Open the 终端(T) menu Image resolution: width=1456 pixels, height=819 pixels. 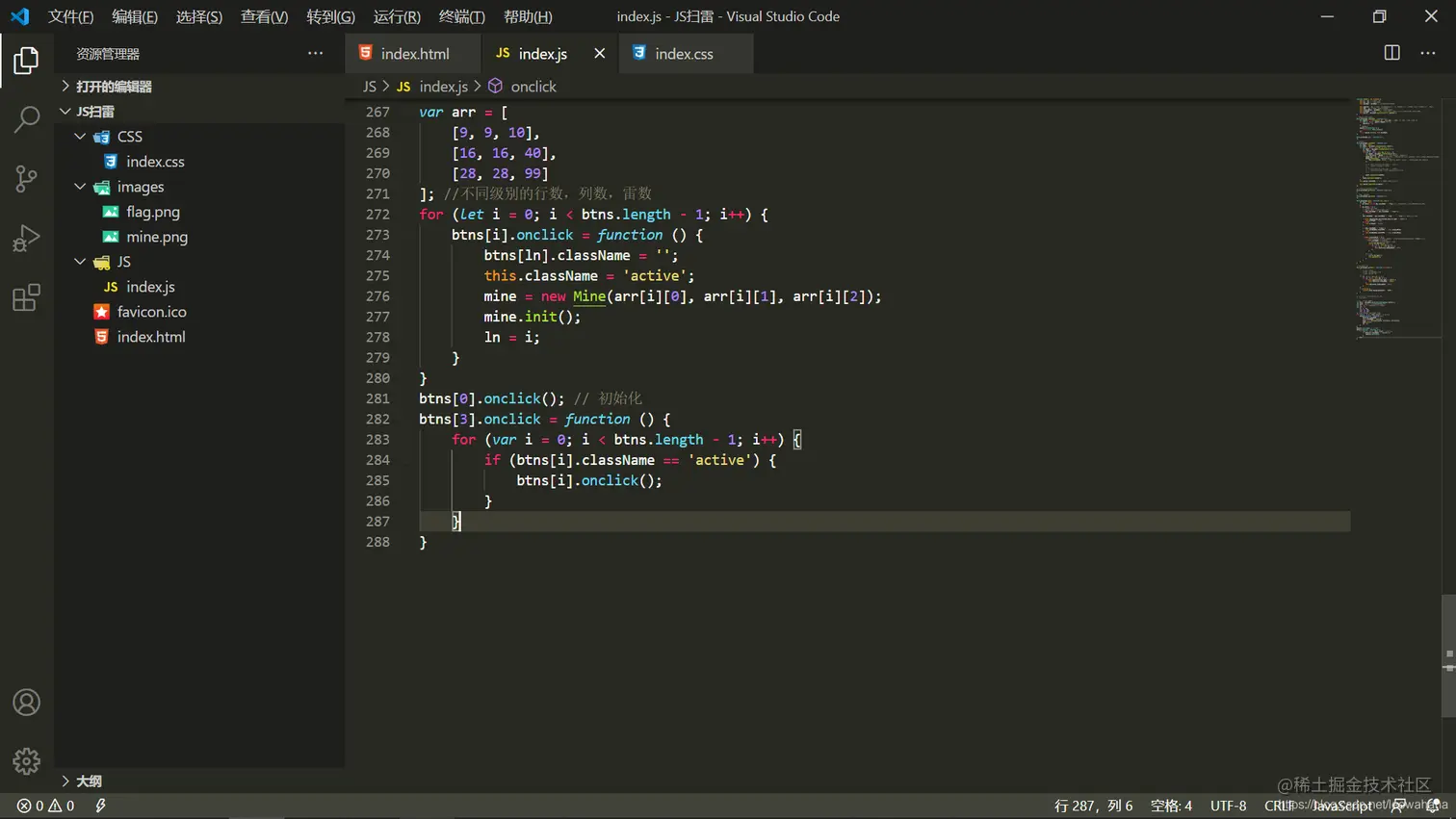coord(462,16)
